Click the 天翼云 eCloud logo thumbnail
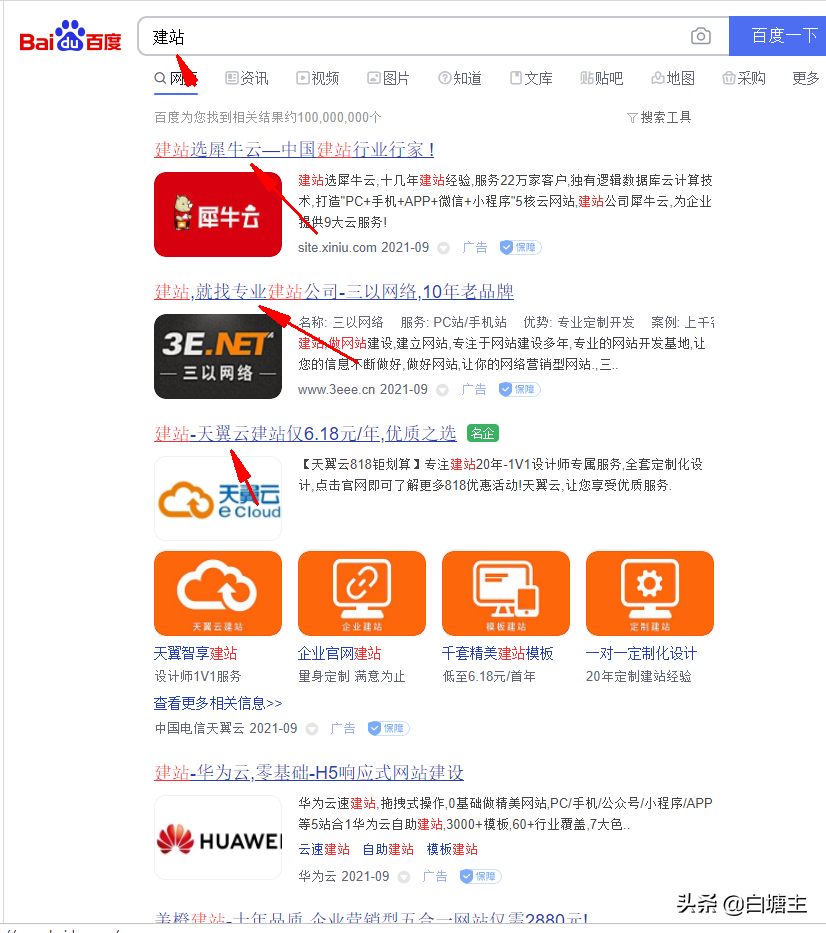The image size is (826, 933). (x=218, y=499)
